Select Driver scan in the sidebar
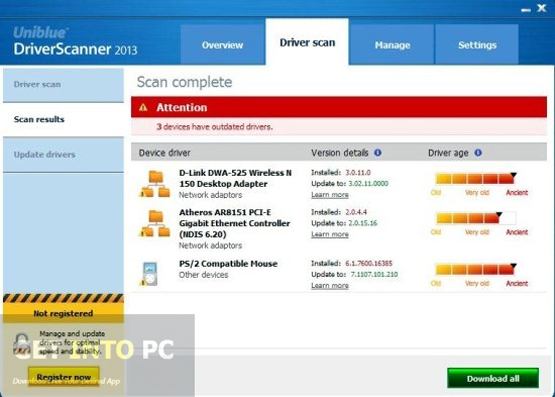 (63, 85)
